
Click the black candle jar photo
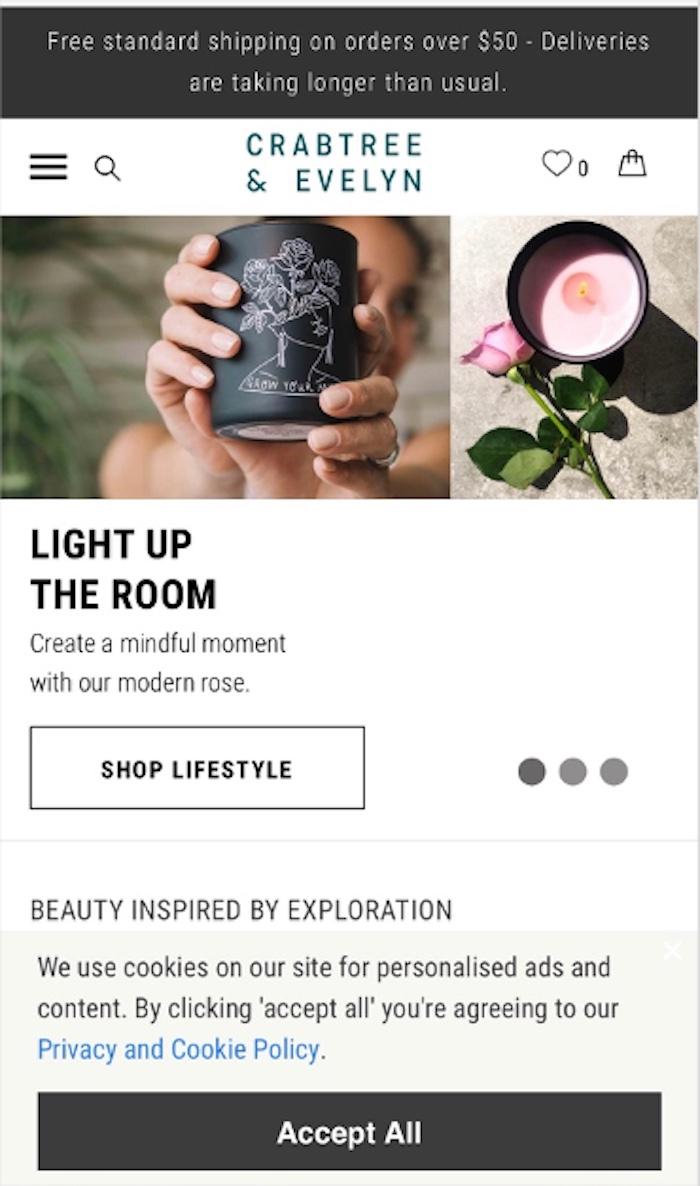point(226,357)
